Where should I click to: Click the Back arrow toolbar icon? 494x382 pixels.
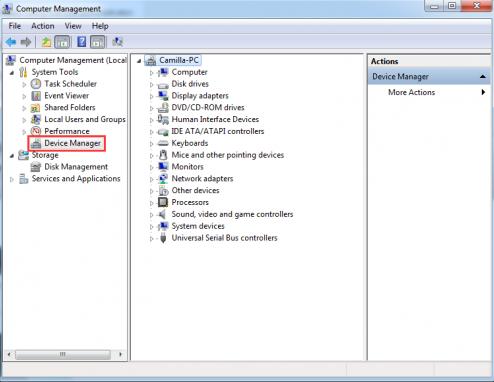click(11, 42)
